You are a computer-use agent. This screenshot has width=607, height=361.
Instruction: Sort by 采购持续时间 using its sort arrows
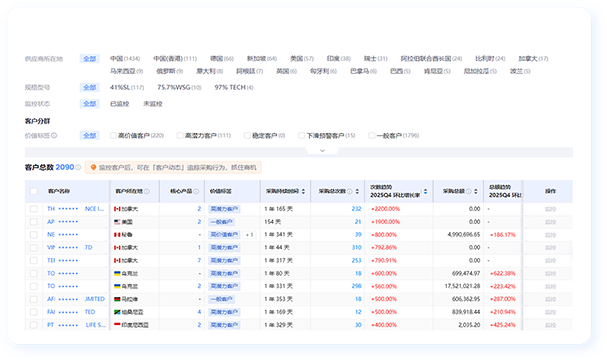coord(304,191)
